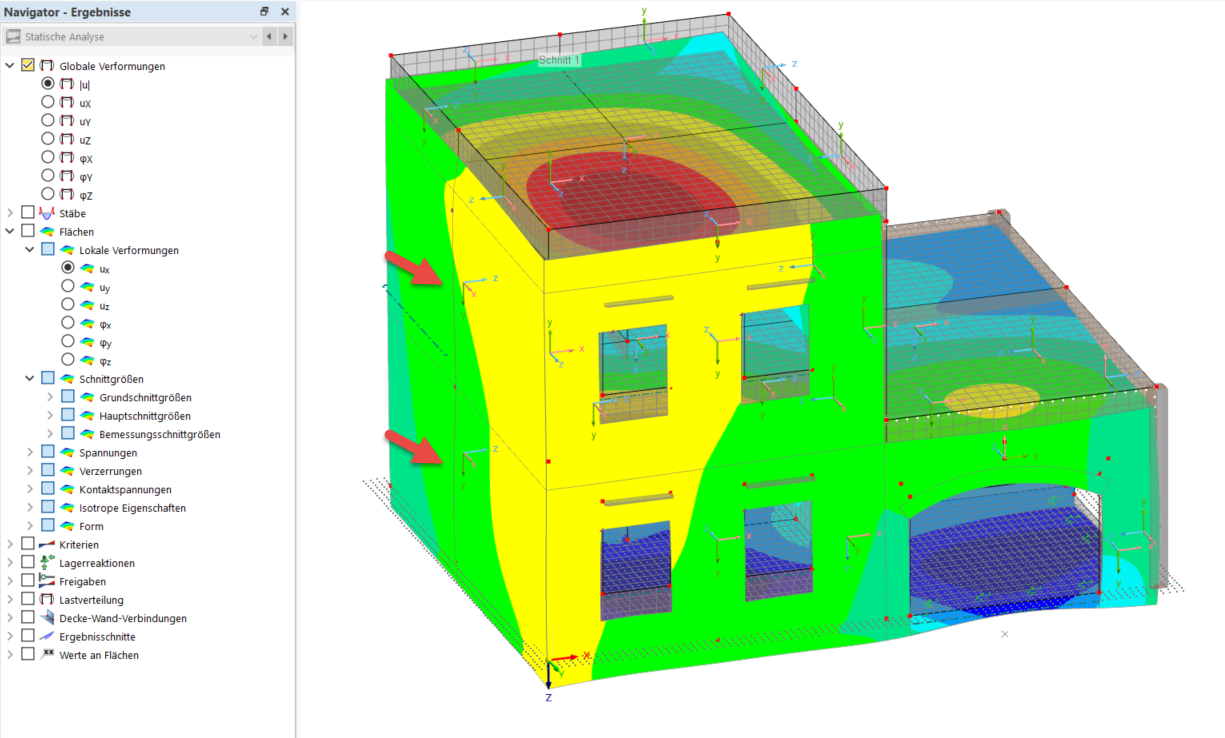Click the Globale Verformungen deformation icon
The width and height of the screenshot is (1225, 738).
click(46, 66)
